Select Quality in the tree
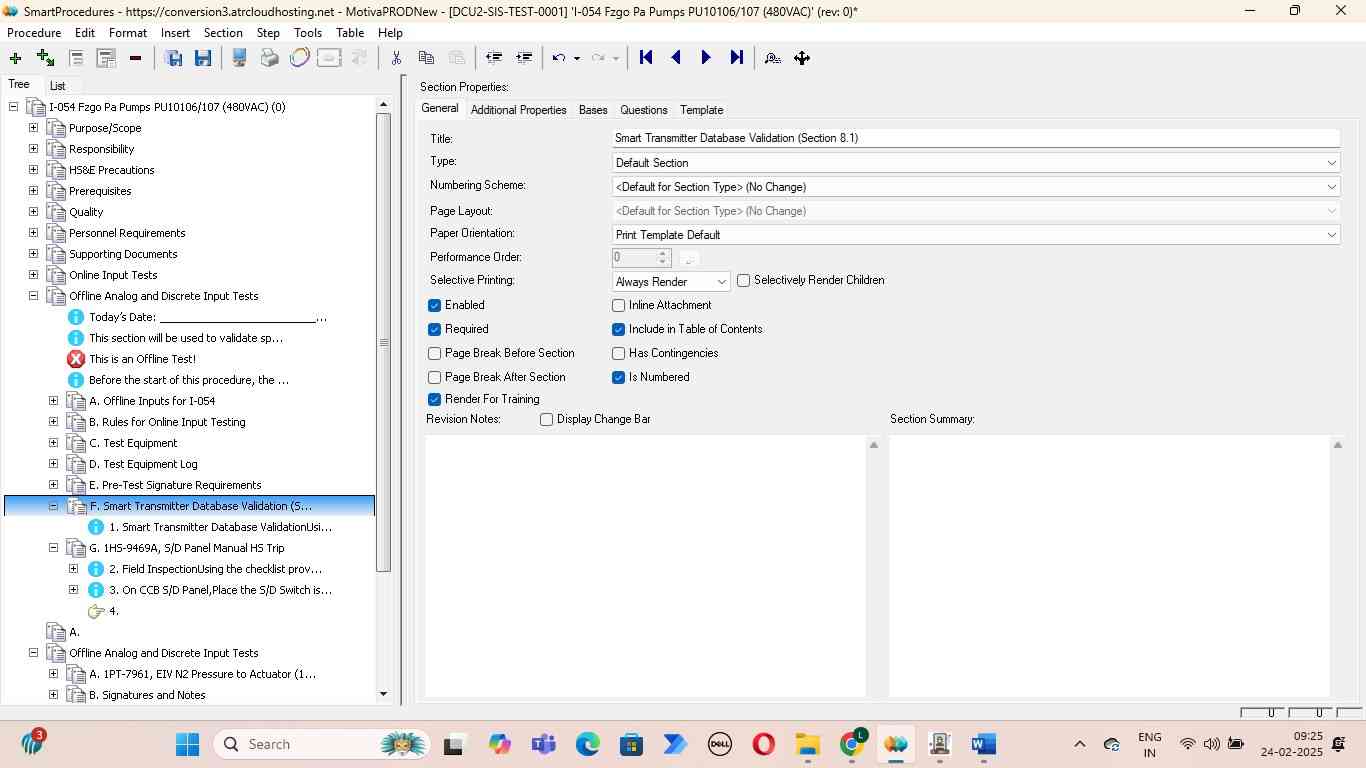Viewport: 1366px width, 768px height. coord(86,212)
